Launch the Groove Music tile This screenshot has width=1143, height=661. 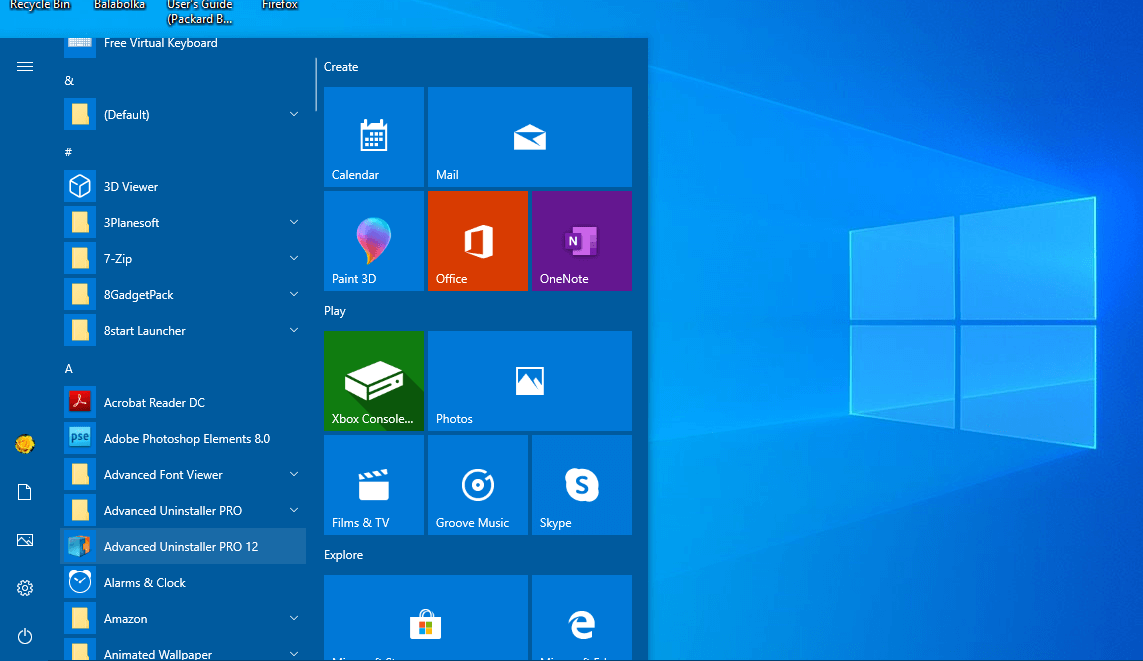[477, 485]
